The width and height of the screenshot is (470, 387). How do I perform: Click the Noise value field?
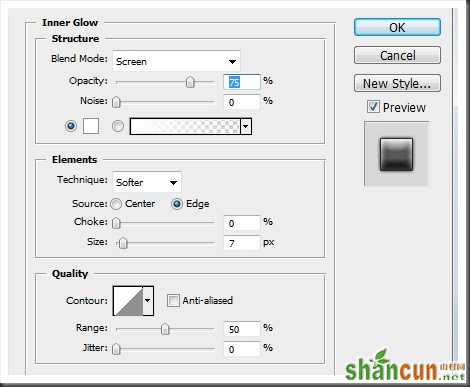(x=242, y=102)
